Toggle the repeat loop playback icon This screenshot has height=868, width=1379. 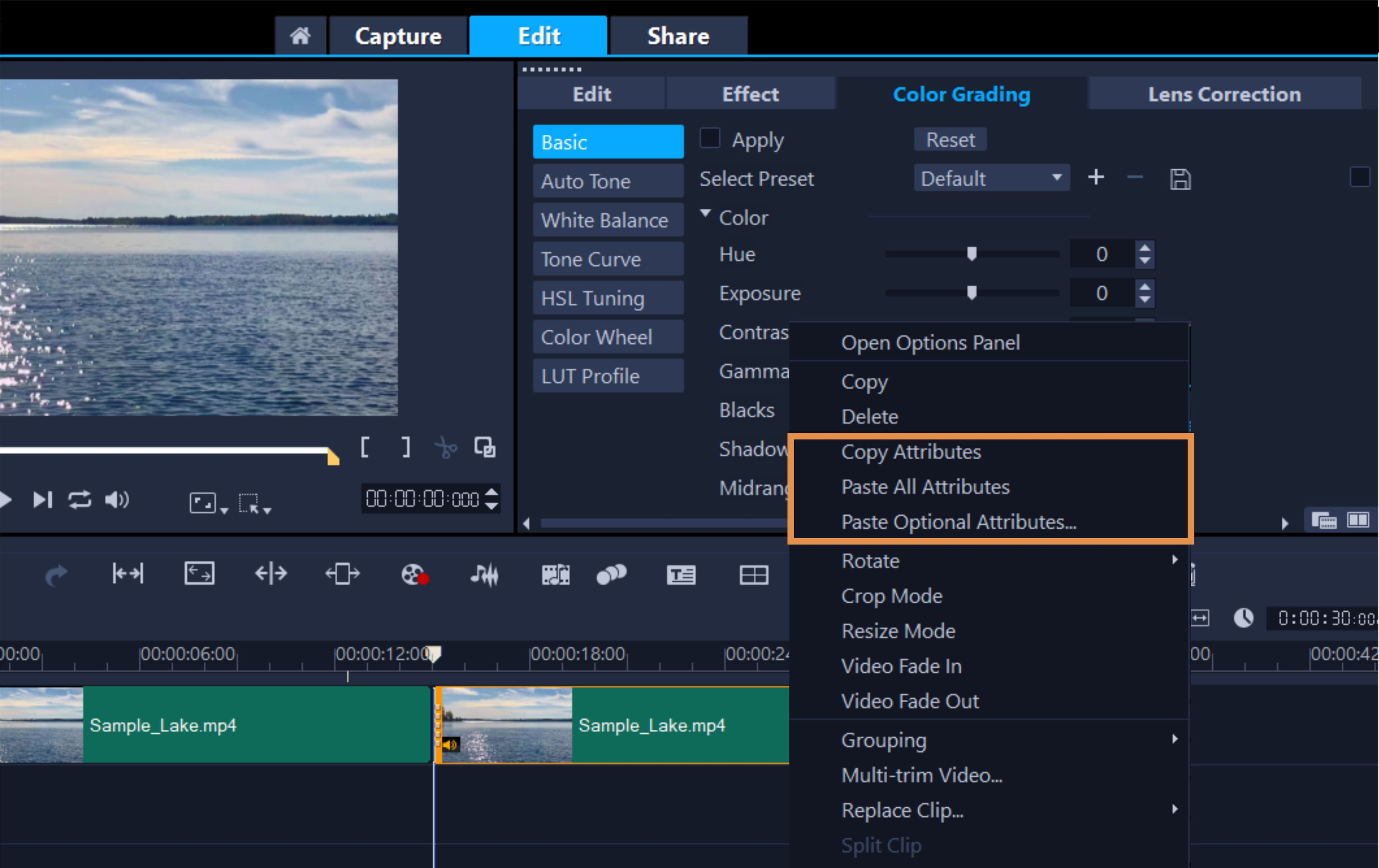[x=80, y=500]
